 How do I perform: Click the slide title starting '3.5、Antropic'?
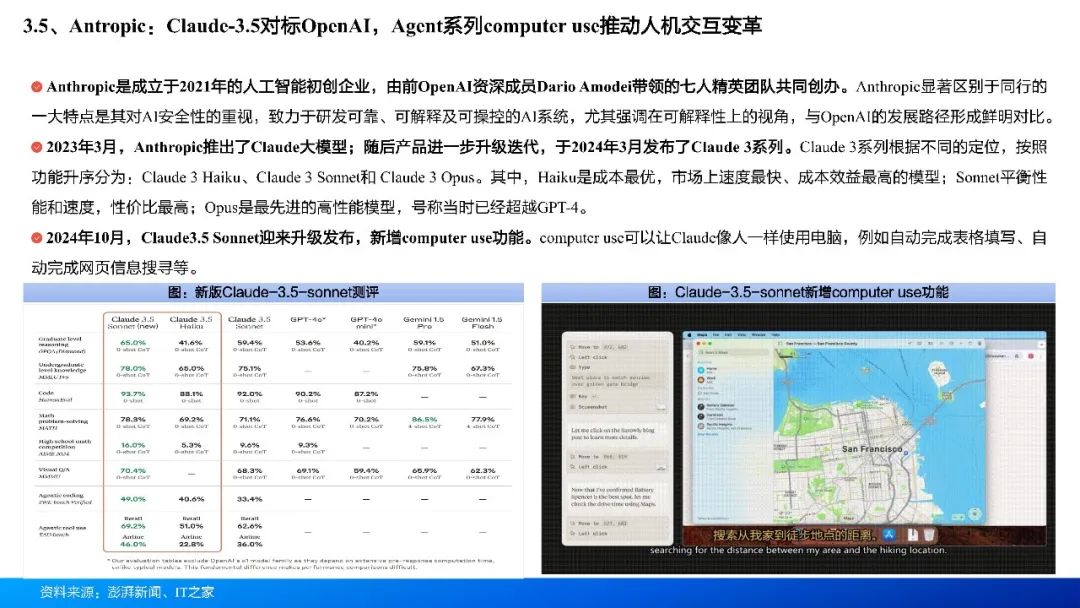coord(392,26)
